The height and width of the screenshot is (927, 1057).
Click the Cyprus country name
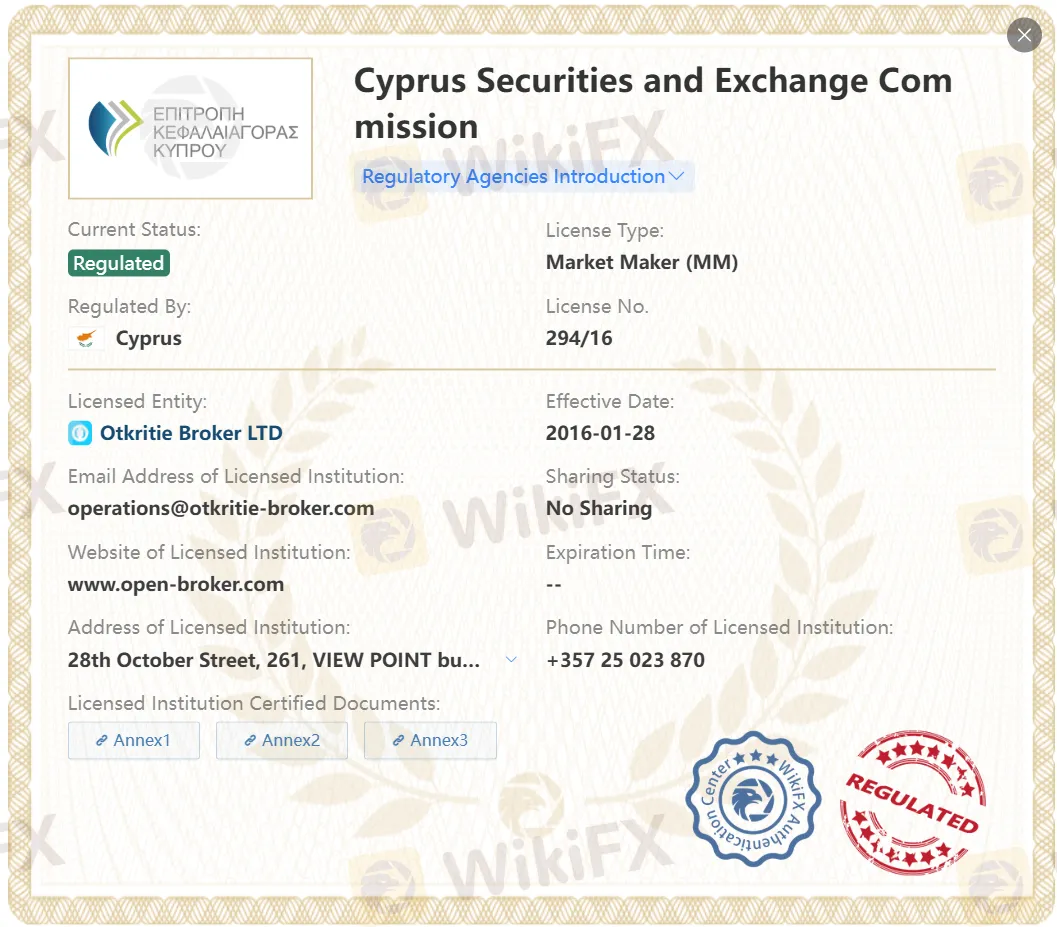pyautogui.click(x=149, y=338)
